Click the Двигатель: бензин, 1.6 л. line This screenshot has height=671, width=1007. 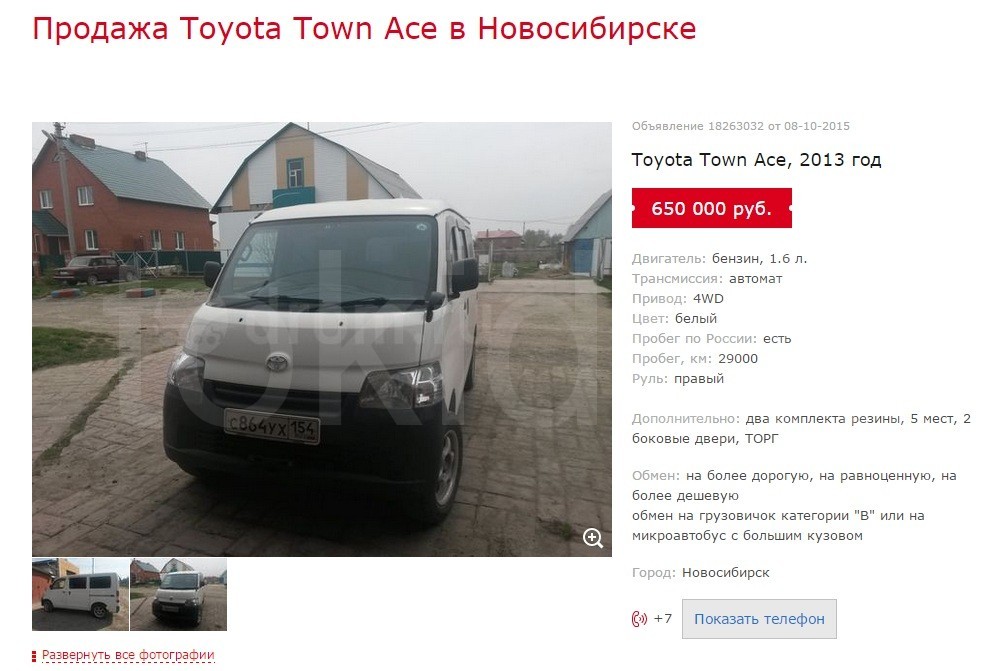tap(719, 259)
